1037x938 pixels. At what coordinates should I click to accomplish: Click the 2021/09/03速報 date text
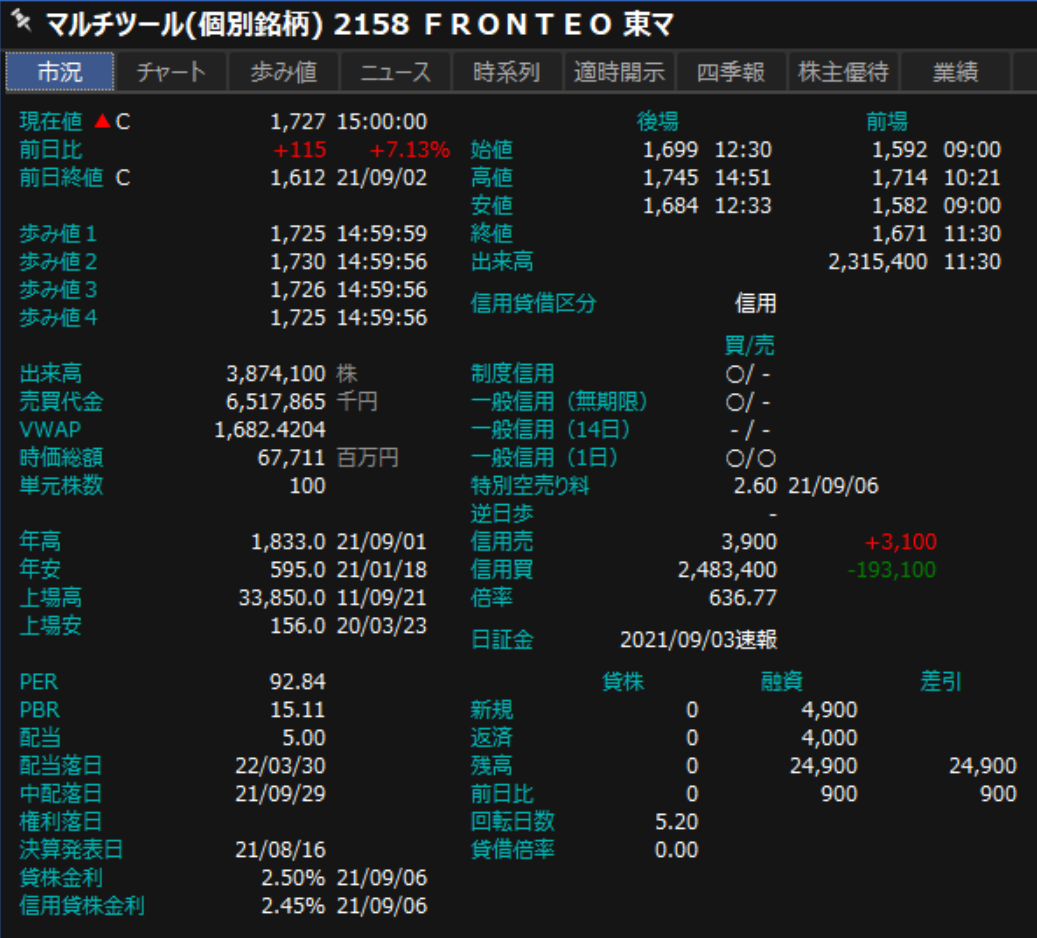(x=698, y=640)
